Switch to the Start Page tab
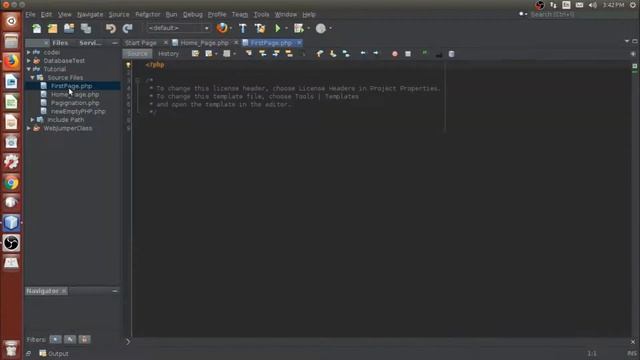640x360 pixels. [x=141, y=42]
